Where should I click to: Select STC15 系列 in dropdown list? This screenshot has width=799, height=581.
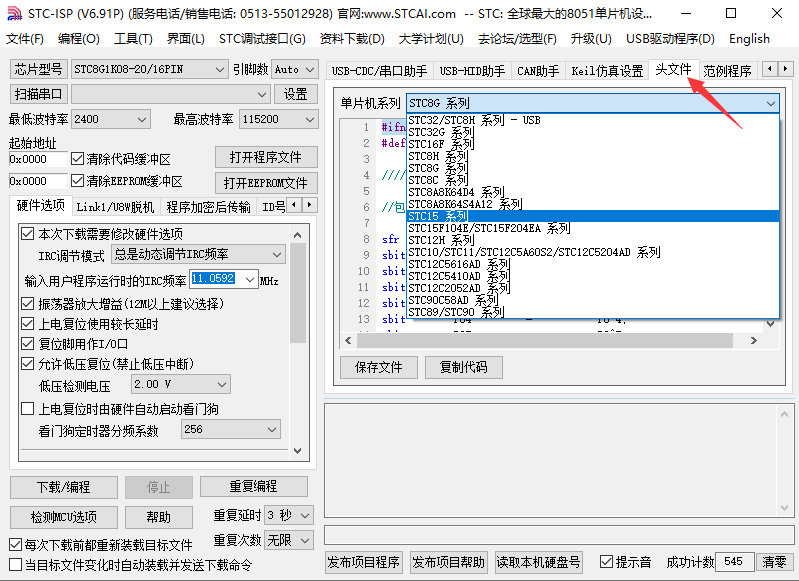(x=593, y=216)
